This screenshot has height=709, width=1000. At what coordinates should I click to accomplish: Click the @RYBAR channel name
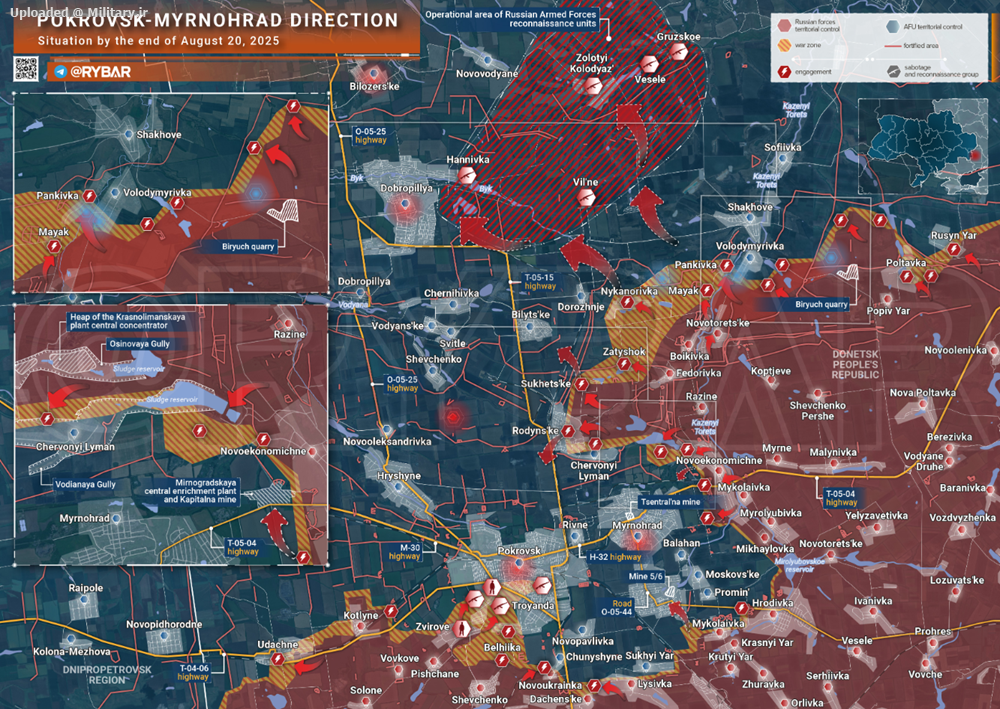101,71
